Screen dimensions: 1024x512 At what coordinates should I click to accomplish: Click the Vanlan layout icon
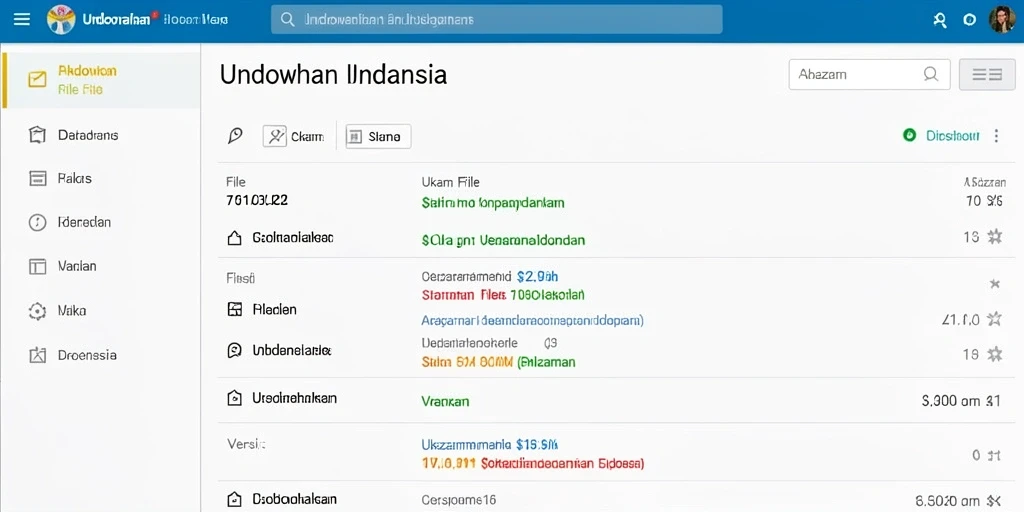[x=38, y=266]
